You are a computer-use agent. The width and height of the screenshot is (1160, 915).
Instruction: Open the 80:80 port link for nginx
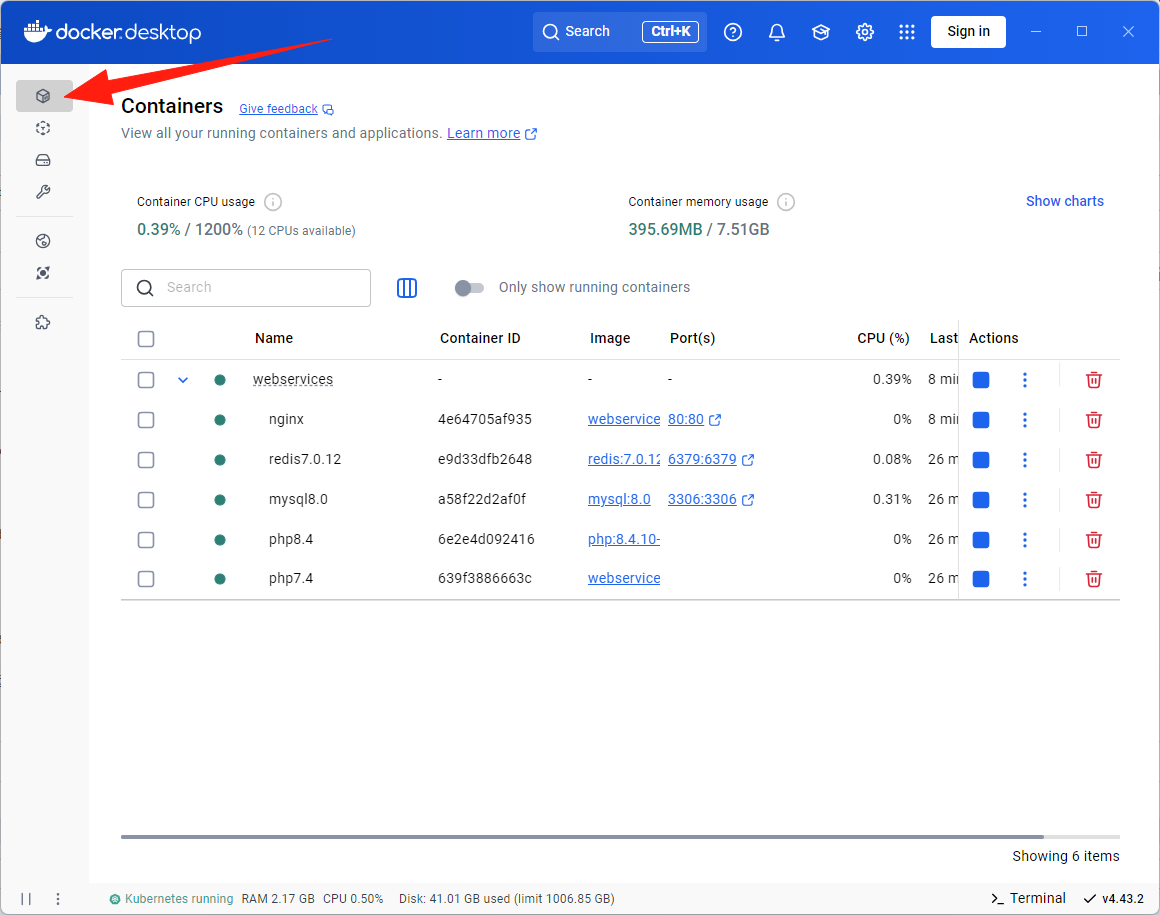[x=686, y=419]
